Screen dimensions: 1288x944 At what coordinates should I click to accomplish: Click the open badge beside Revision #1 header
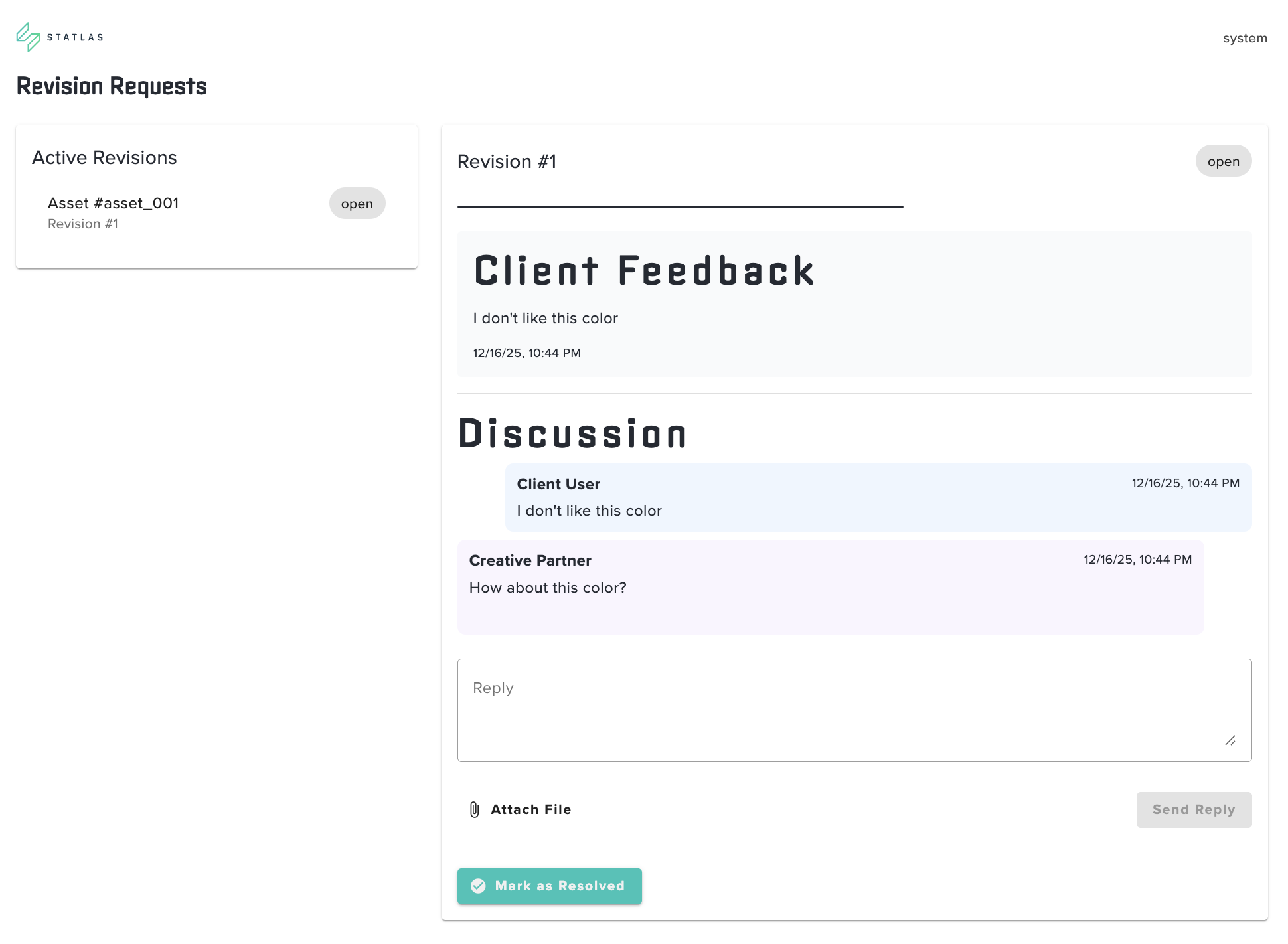pyautogui.click(x=1223, y=161)
